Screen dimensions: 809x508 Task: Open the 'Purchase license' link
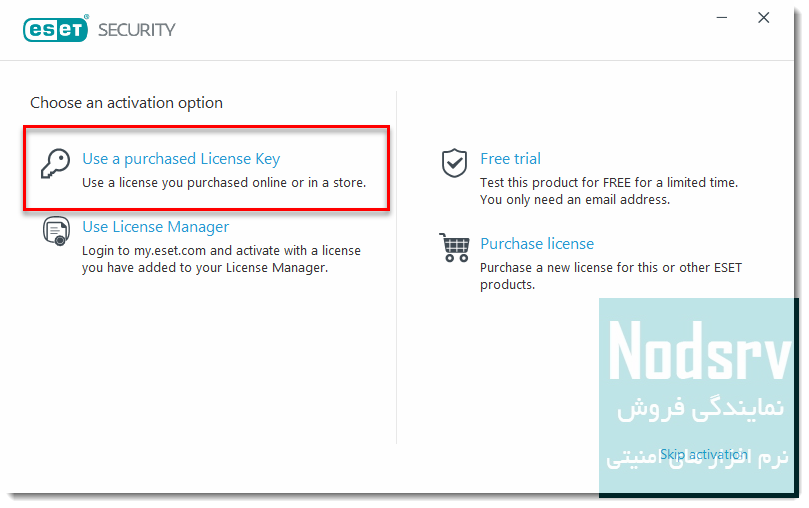[x=537, y=244]
